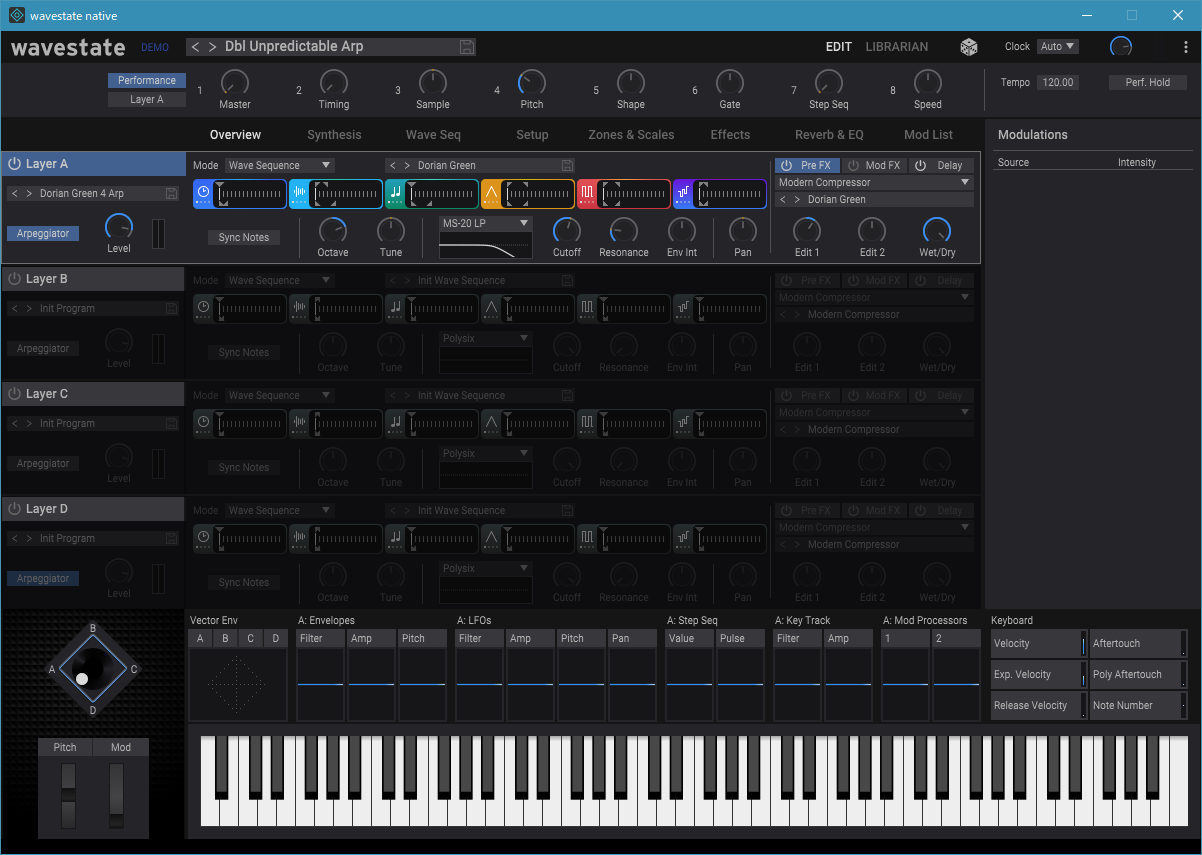
Task: Enable Layer D with its power button
Action: (14, 509)
